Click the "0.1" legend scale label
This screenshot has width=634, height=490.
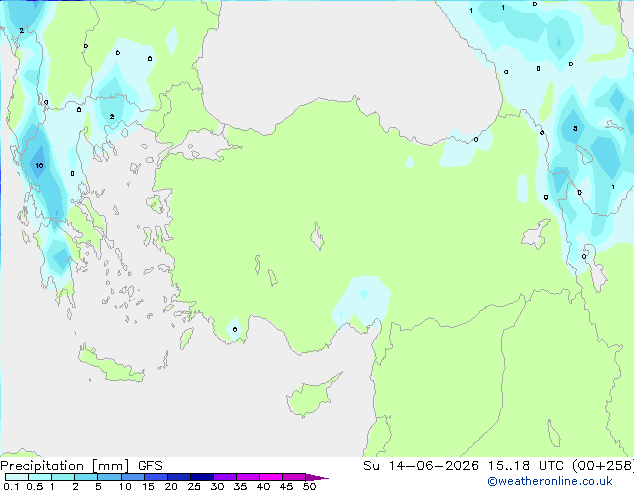[11, 486]
